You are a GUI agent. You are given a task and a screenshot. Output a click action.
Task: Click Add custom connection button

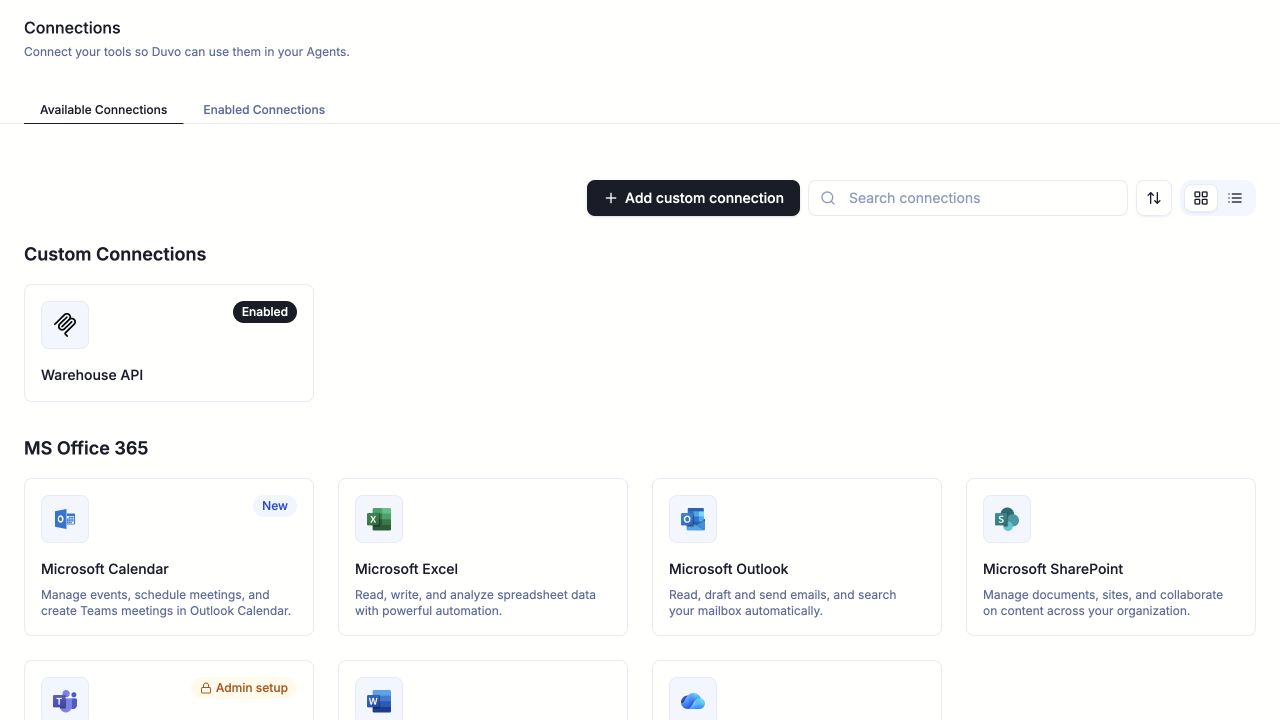pyautogui.click(x=693, y=198)
